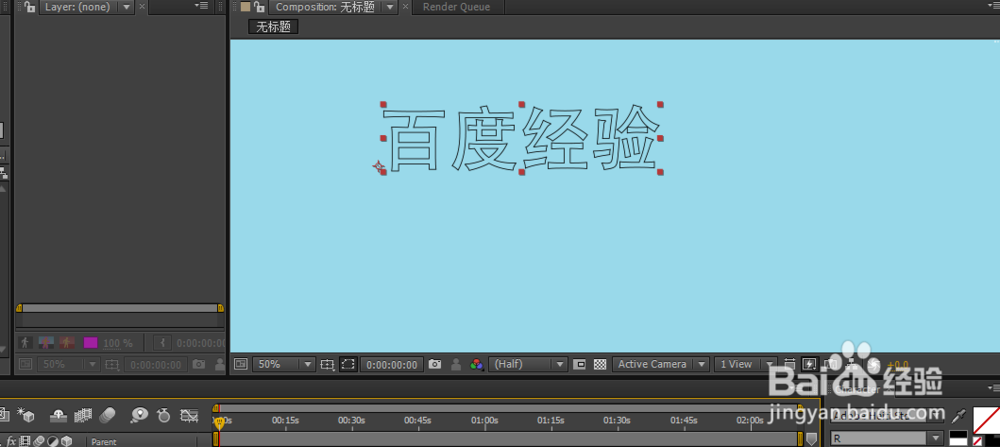Screen dimensions: 1000x447
Task: Switch to the Render Queue tab
Action: point(457,7)
